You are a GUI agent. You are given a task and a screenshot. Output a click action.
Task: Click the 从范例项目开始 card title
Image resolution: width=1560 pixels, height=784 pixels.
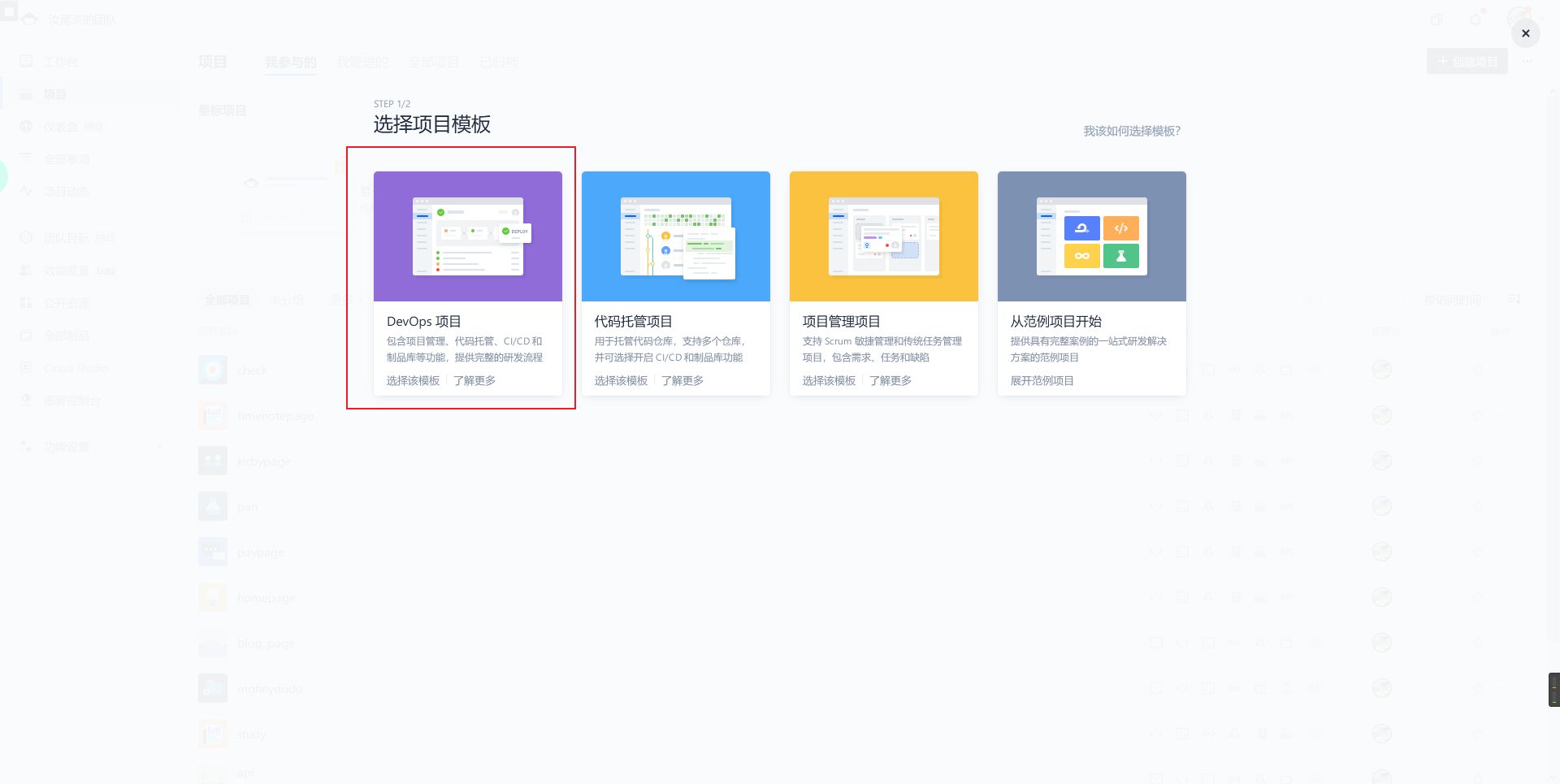coord(1055,322)
